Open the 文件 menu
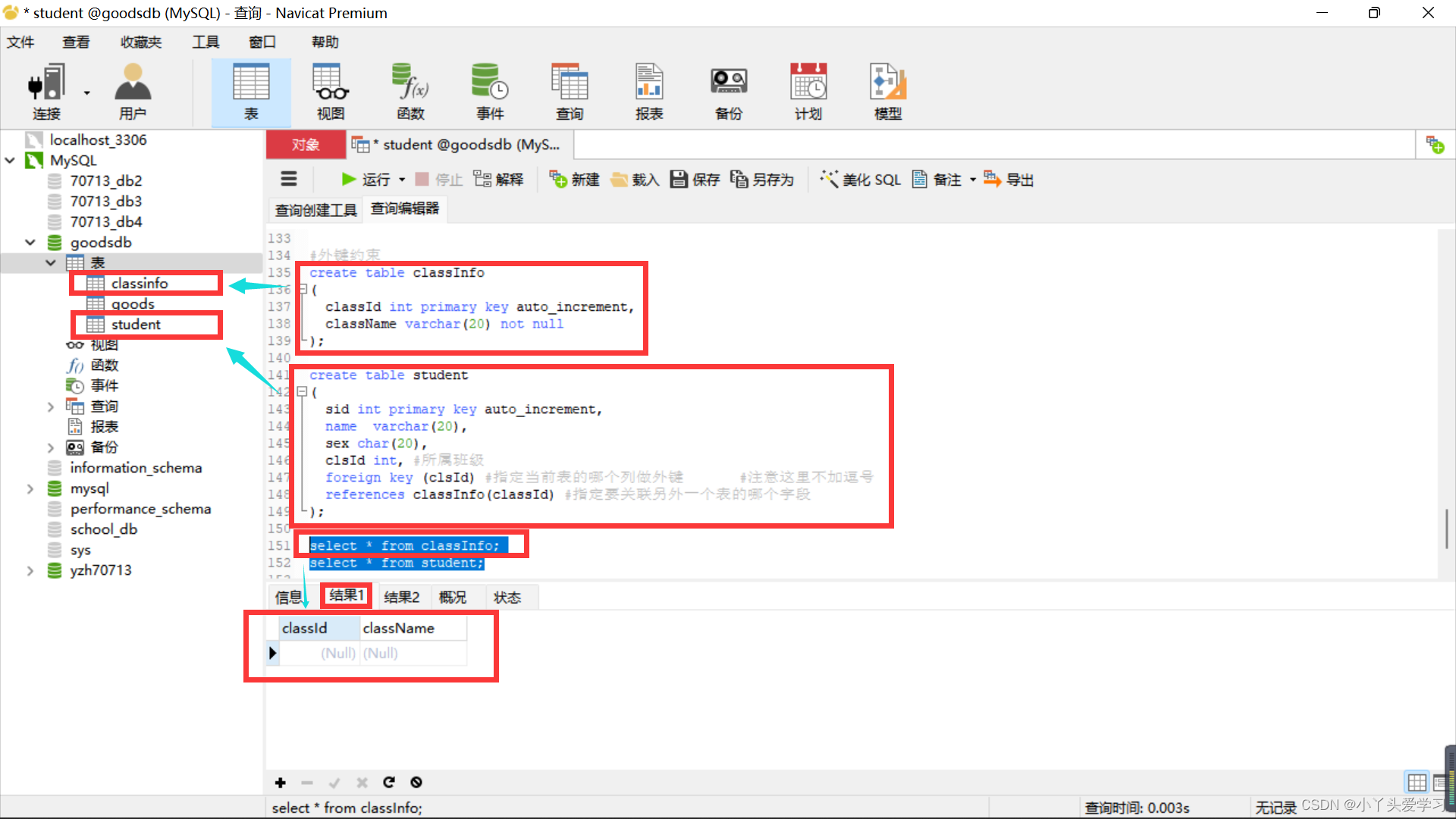The width and height of the screenshot is (1456, 819). pos(20,42)
